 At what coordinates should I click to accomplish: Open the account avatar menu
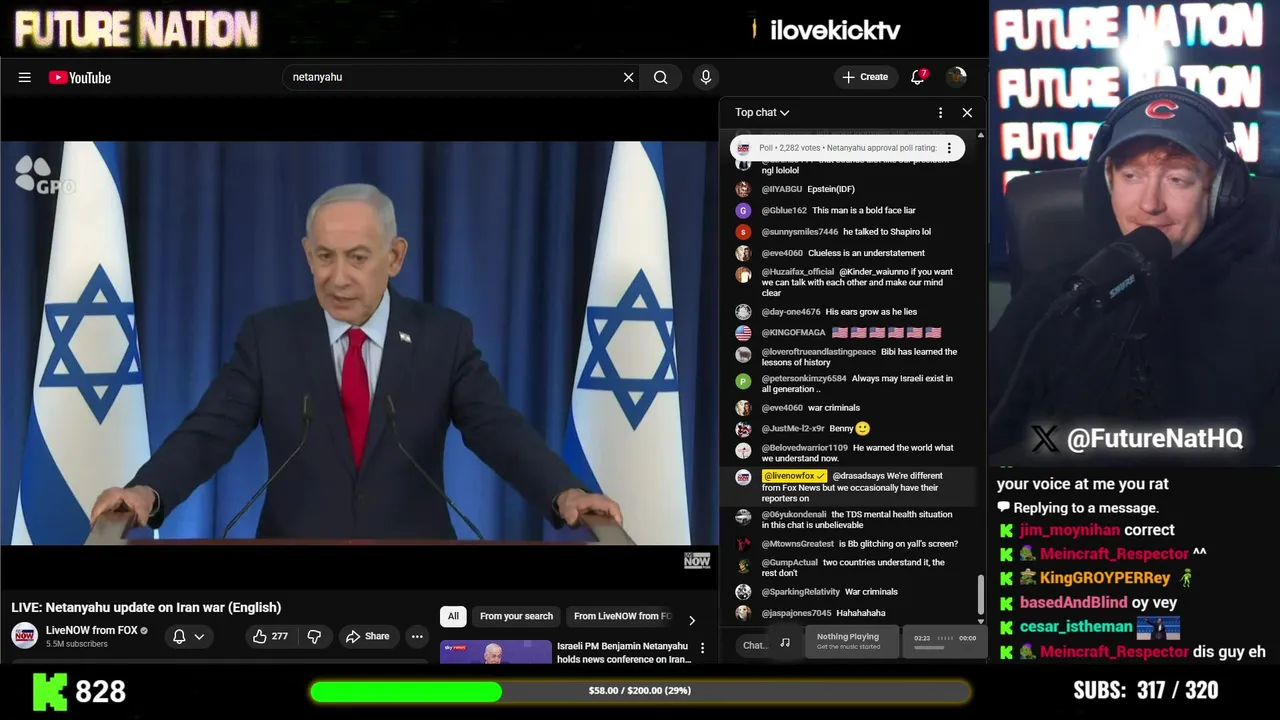[956, 77]
